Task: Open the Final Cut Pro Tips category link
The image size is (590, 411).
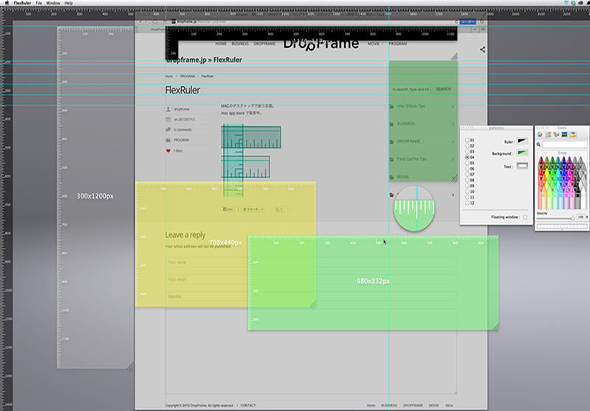Action: [412, 159]
